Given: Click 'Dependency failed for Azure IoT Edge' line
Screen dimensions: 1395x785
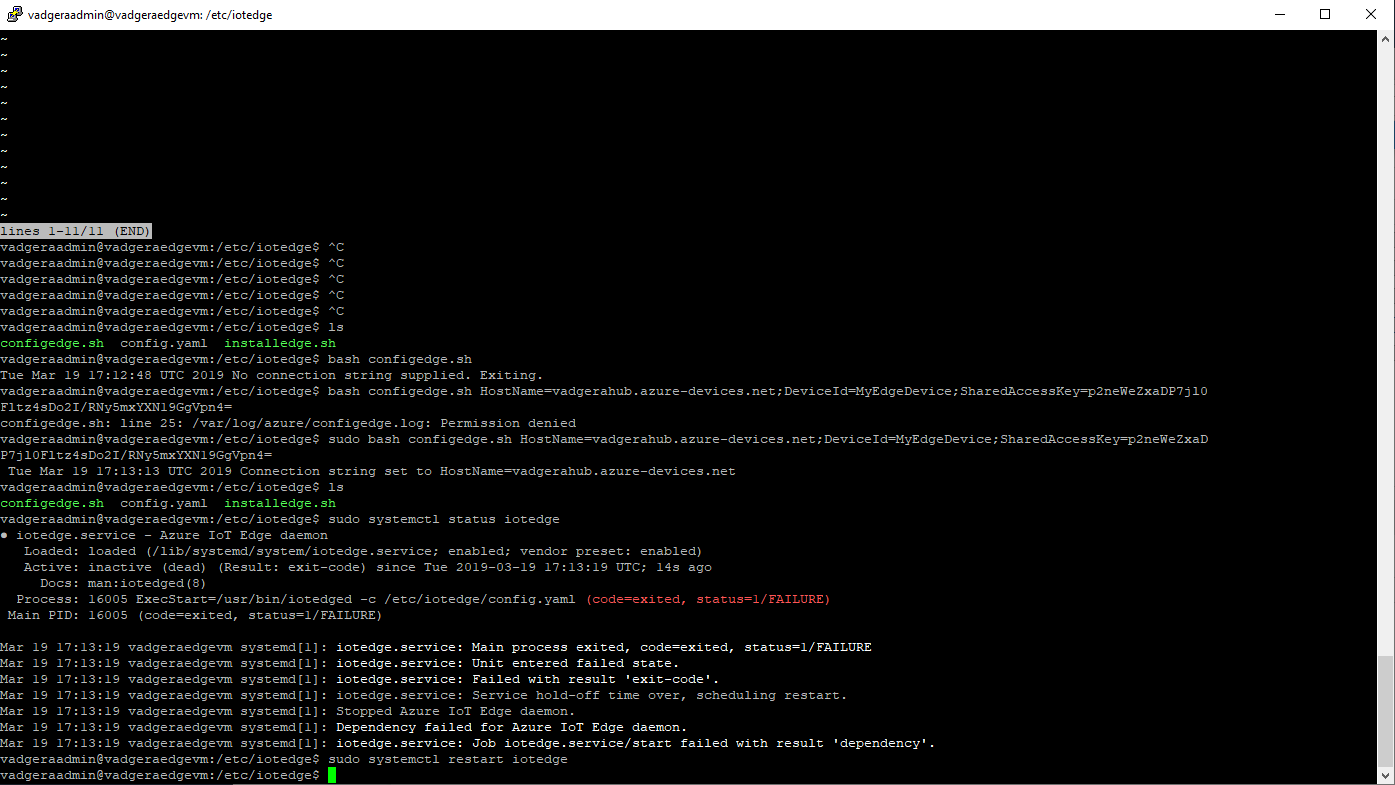Looking at the screenshot, I should coord(344,727).
